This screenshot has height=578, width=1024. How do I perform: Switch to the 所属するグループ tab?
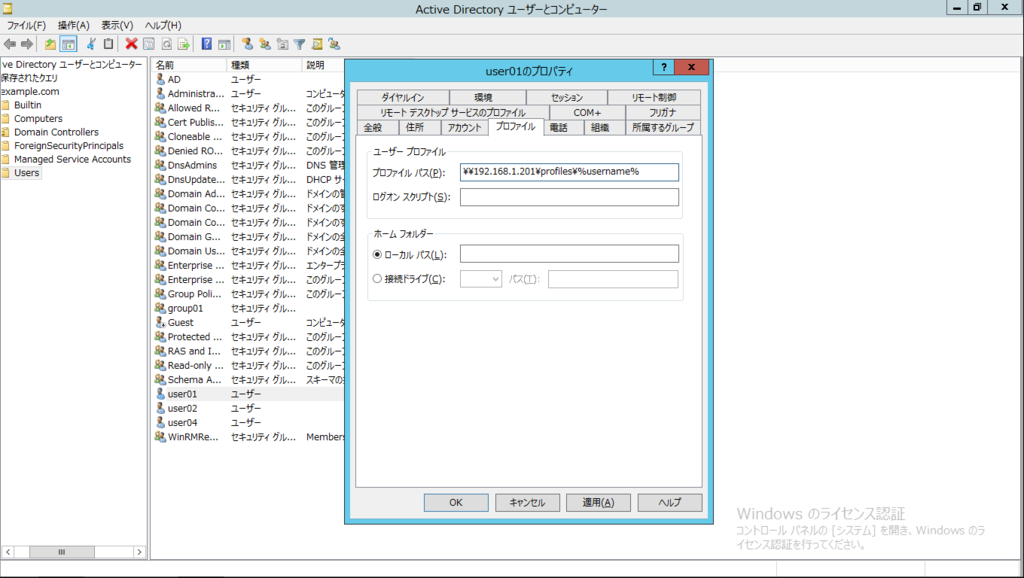(x=663, y=128)
